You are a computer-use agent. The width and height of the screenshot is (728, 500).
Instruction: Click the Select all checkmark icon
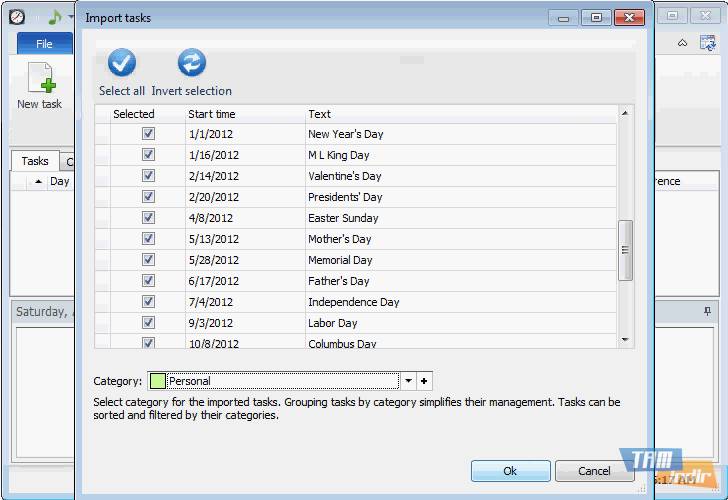(x=122, y=64)
